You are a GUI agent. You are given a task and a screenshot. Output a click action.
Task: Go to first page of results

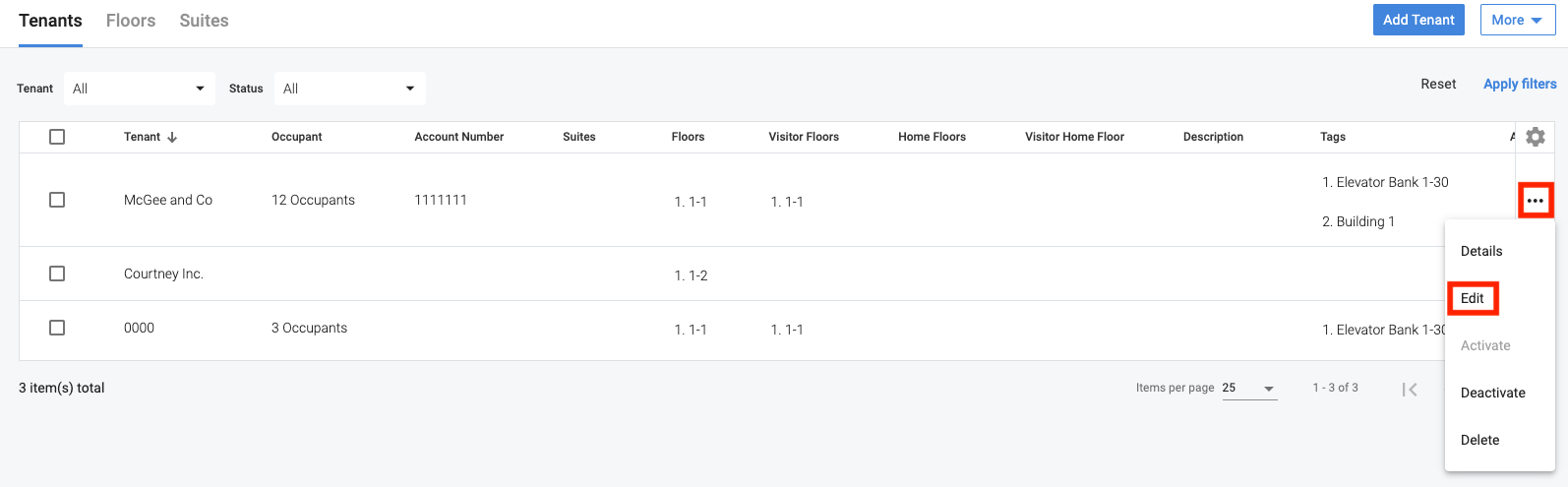coord(1410,389)
